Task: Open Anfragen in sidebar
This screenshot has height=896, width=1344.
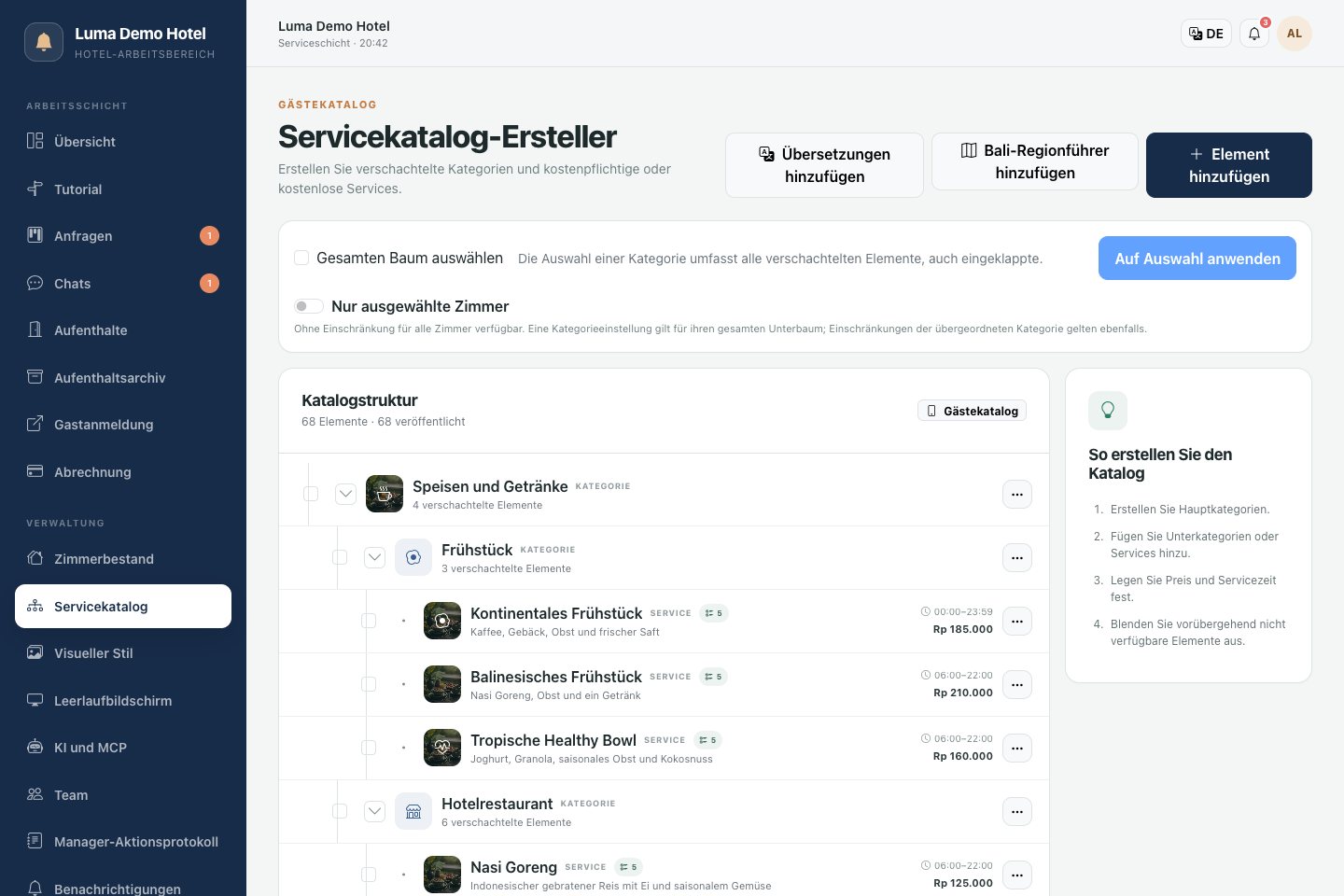Action: [x=123, y=236]
